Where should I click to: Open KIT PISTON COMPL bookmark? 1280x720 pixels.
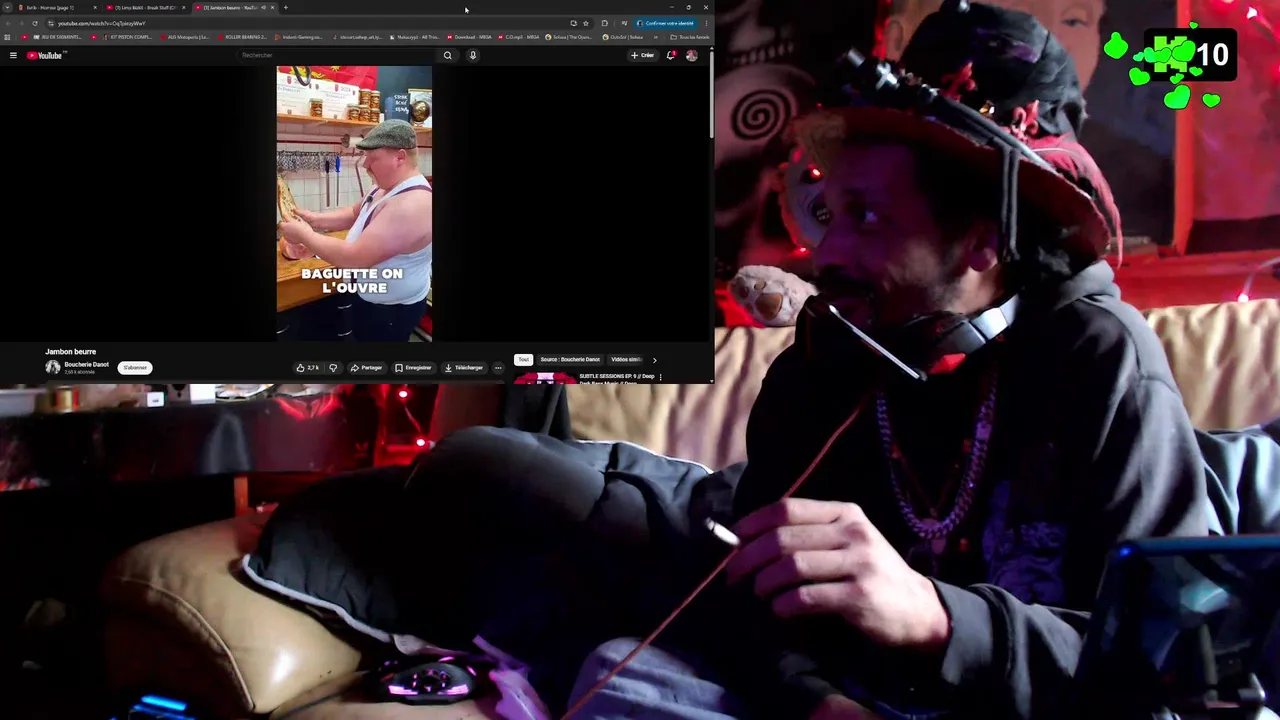tap(128, 37)
